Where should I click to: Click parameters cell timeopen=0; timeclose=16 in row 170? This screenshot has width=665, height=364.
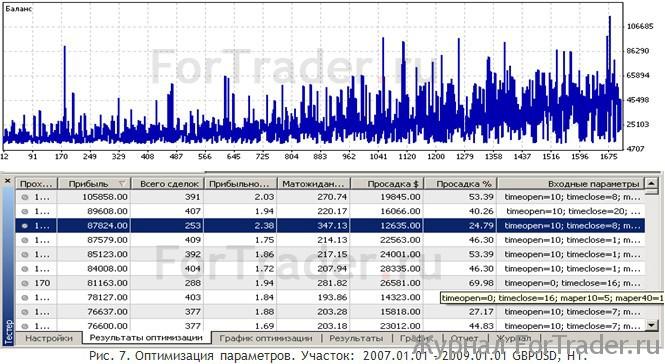click(572, 283)
